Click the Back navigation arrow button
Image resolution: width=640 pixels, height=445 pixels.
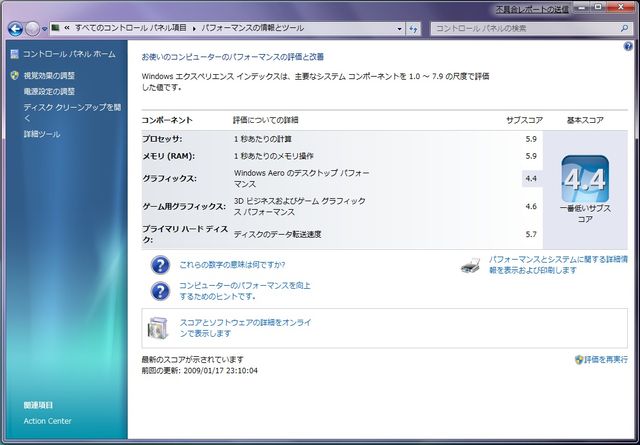coord(15,29)
